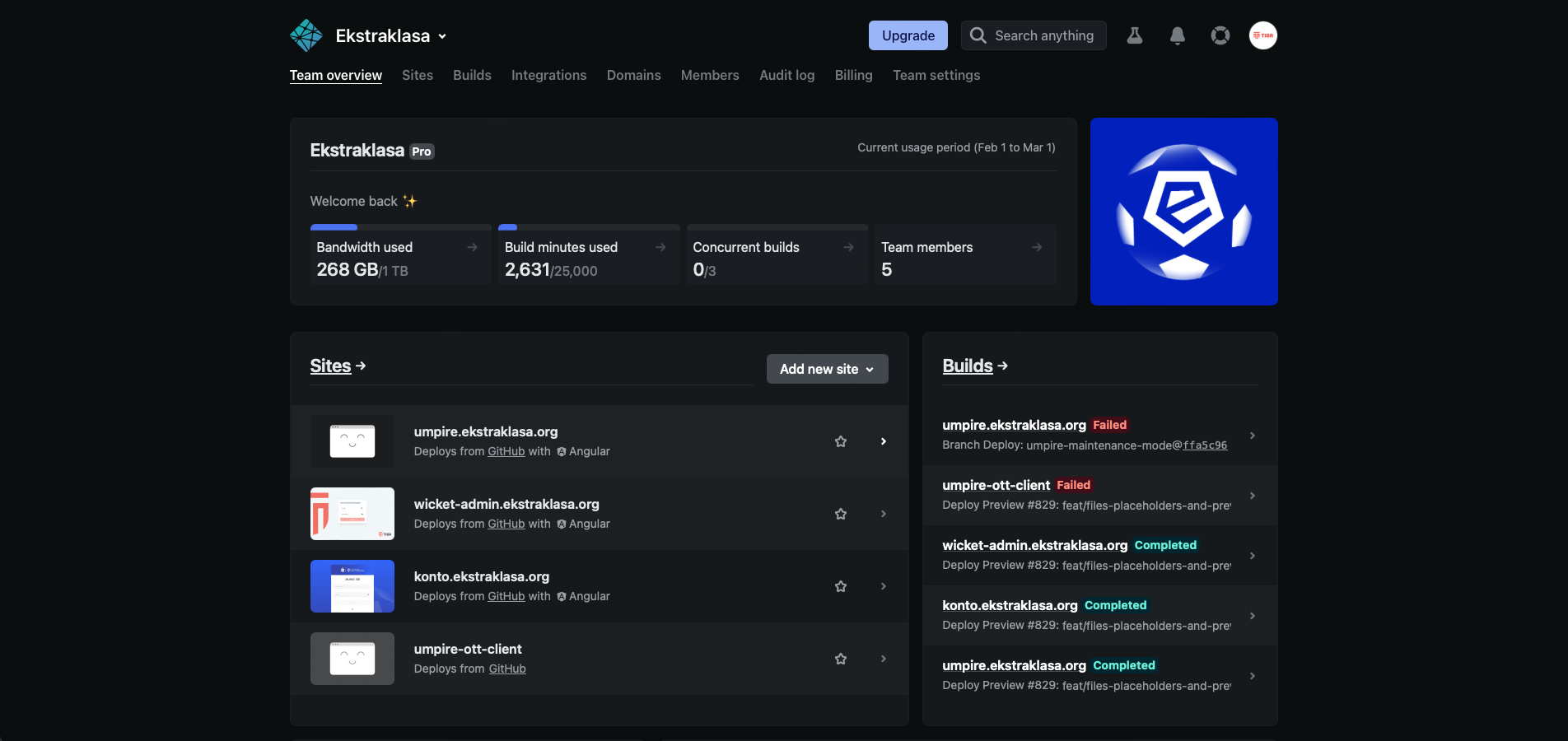The image size is (1568, 741).
Task: Open konto.ekstraklasa.org completed build chevron
Action: pos(1253,616)
